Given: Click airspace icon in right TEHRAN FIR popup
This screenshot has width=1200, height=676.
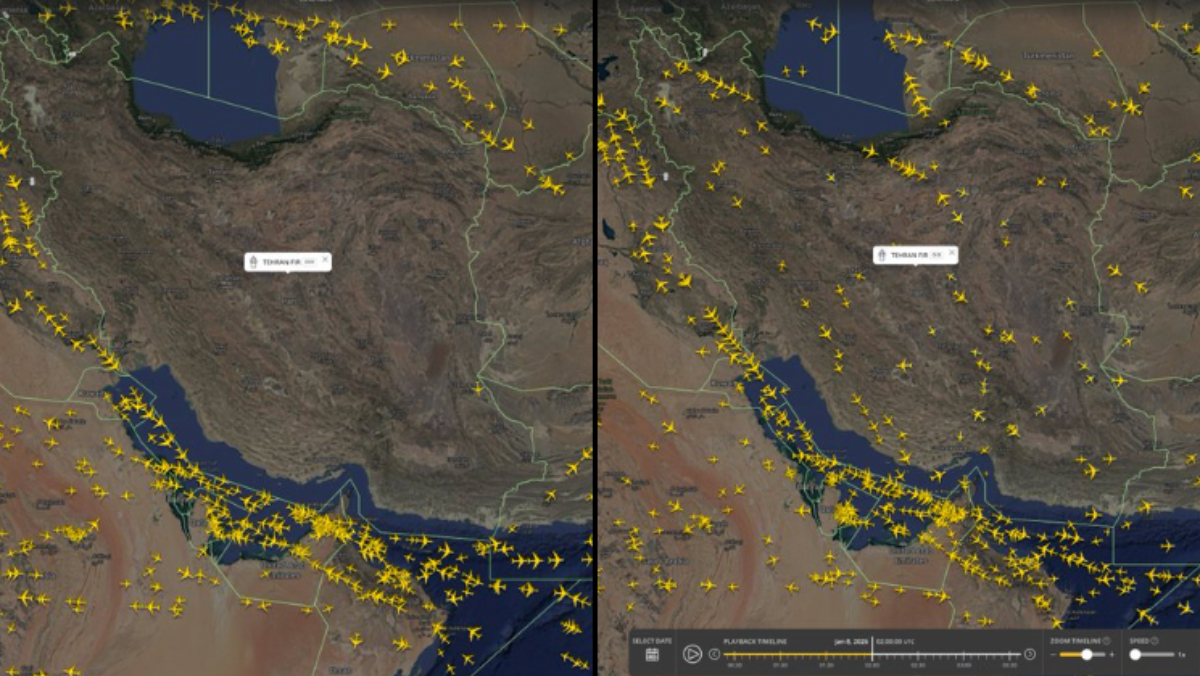Looking at the screenshot, I should 881,255.
